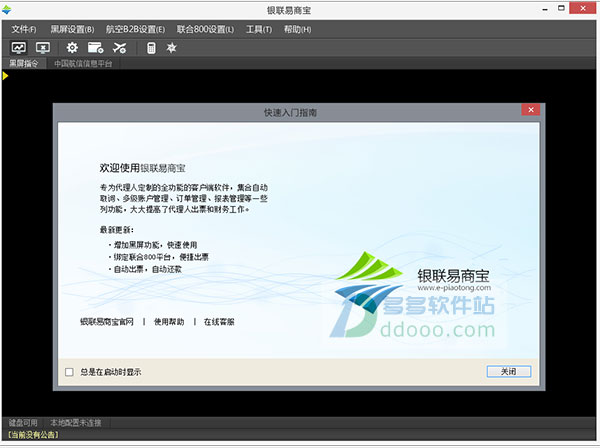Click the window with gear settings icon
The width and height of the screenshot is (600, 448).
[x=95, y=48]
